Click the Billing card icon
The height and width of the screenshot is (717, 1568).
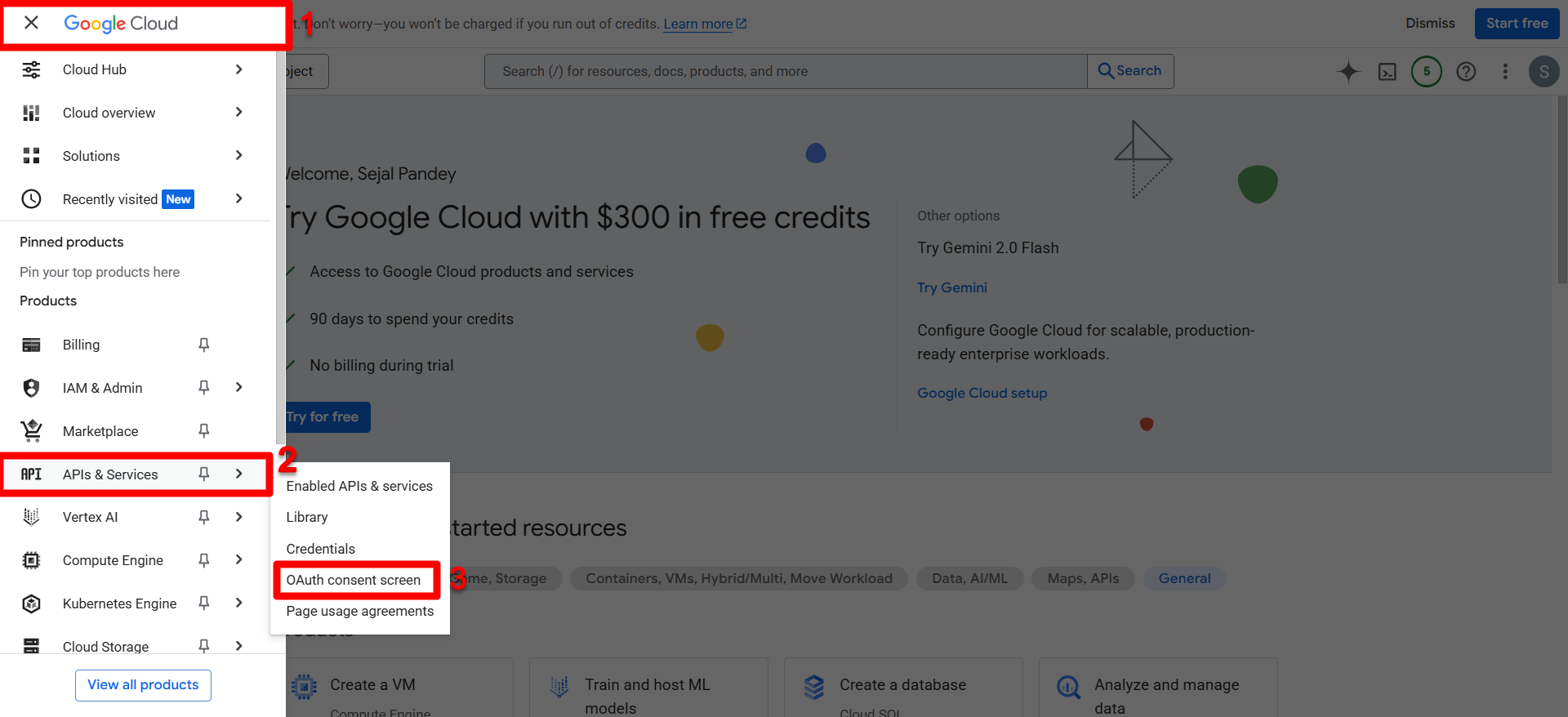point(31,345)
